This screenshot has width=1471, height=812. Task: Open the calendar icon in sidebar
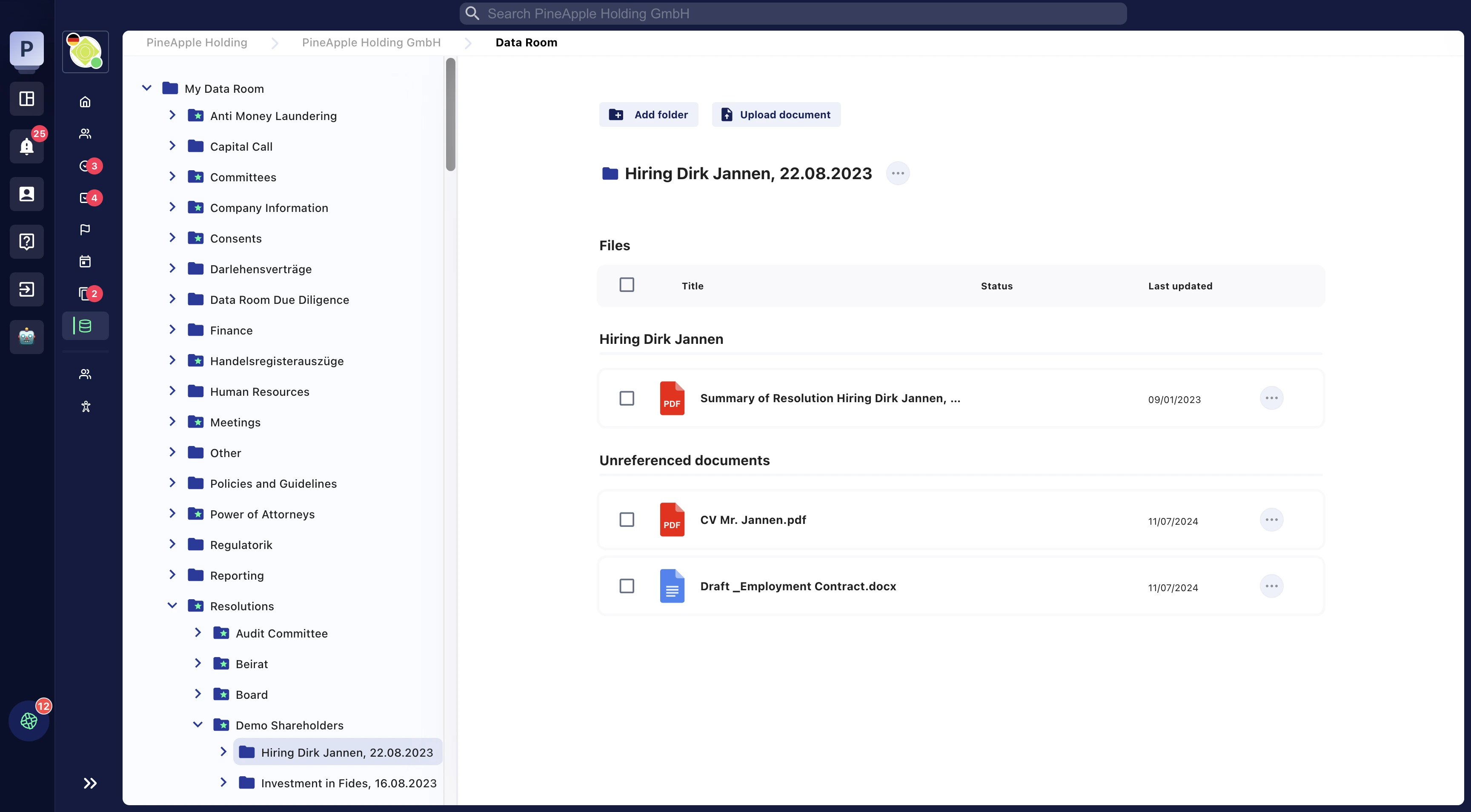point(85,262)
